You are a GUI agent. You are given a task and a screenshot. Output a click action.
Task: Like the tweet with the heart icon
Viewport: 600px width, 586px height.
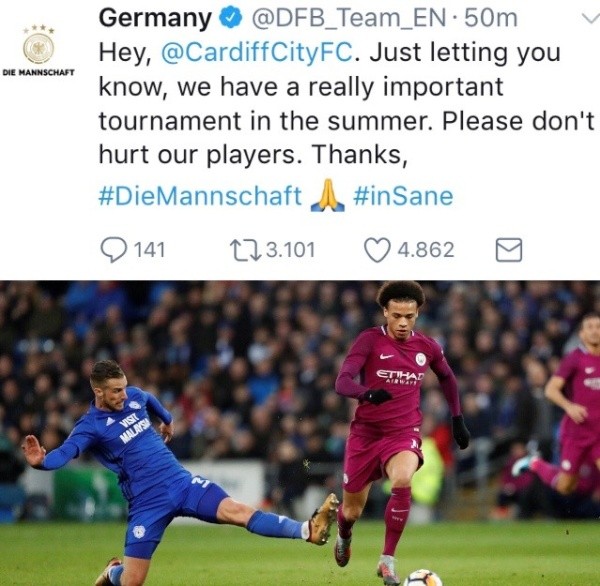pos(377,250)
